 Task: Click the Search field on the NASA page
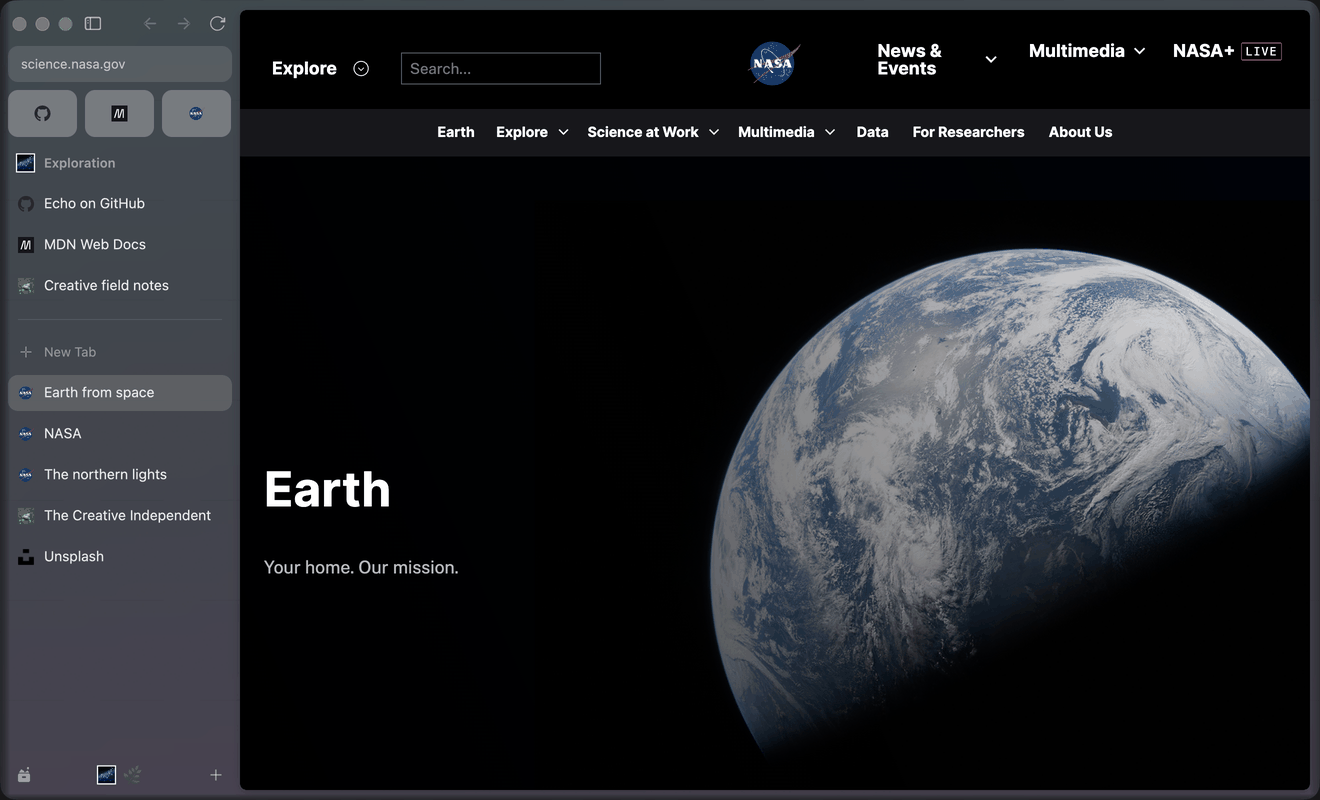coord(501,68)
